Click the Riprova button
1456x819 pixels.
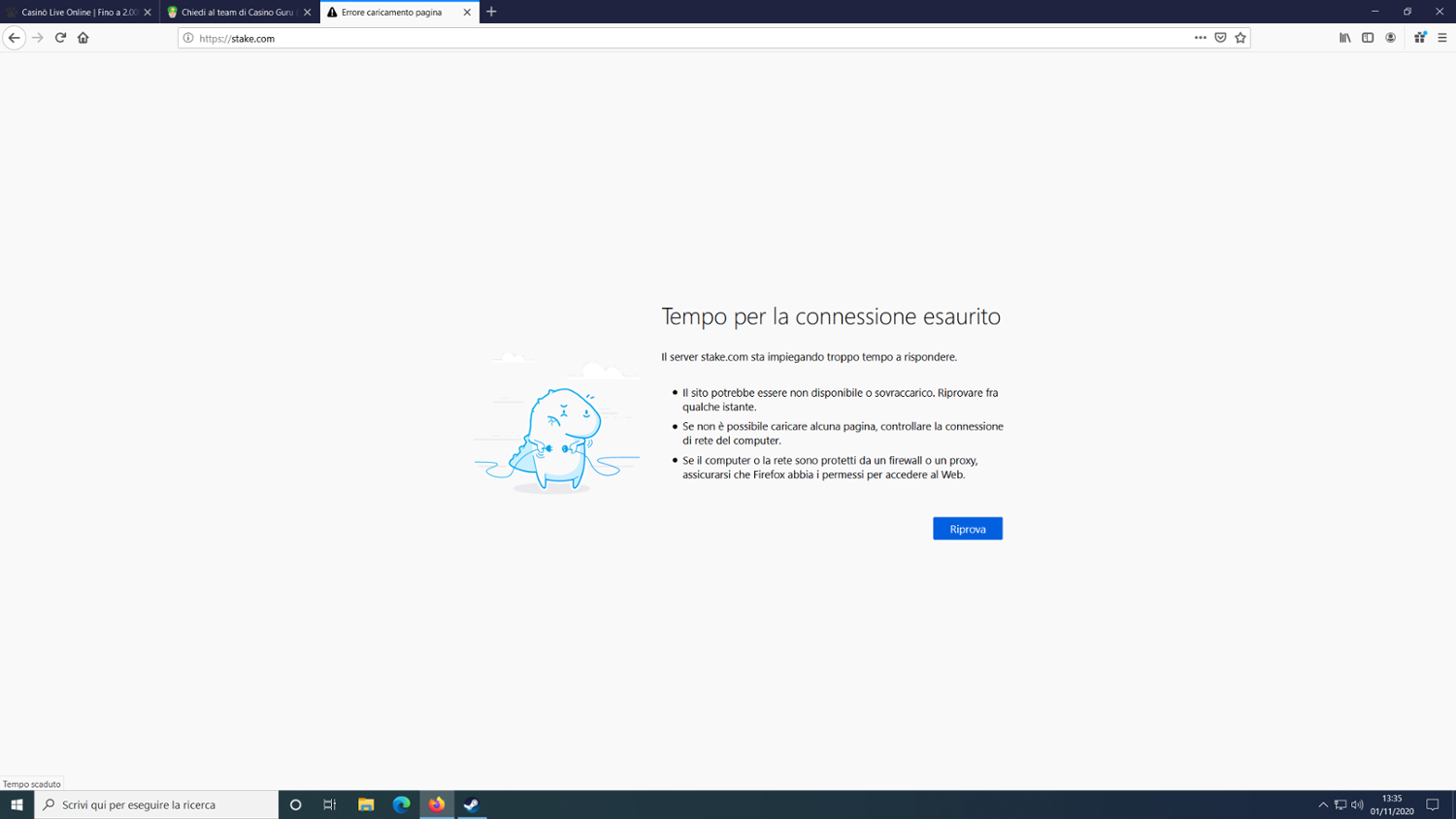tap(968, 529)
